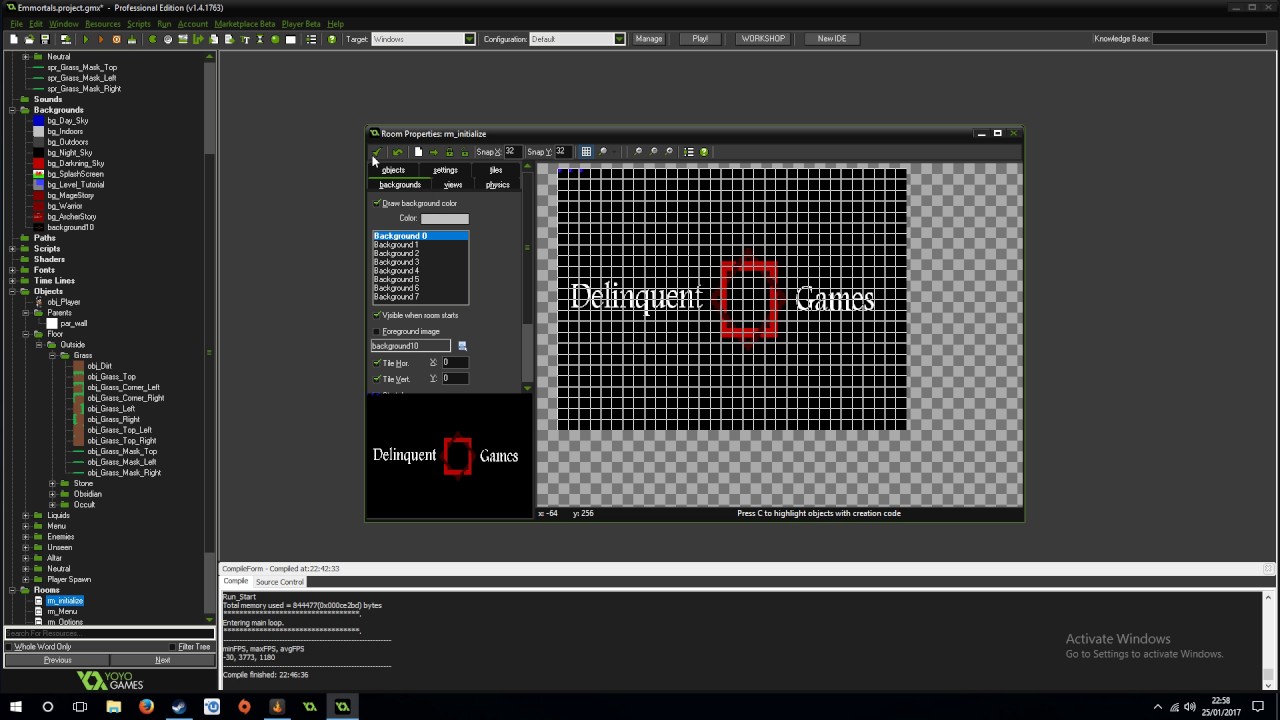
Task: Switch to the views tab in Room Properties
Action: point(453,185)
